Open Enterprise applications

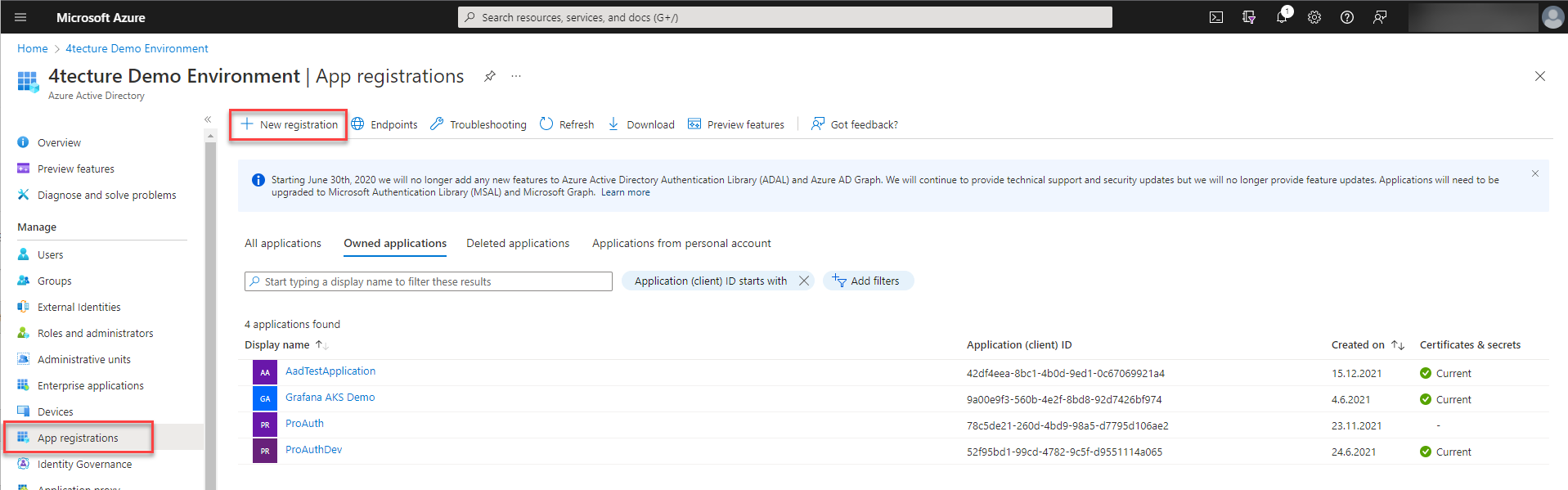click(x=90, y=386)
